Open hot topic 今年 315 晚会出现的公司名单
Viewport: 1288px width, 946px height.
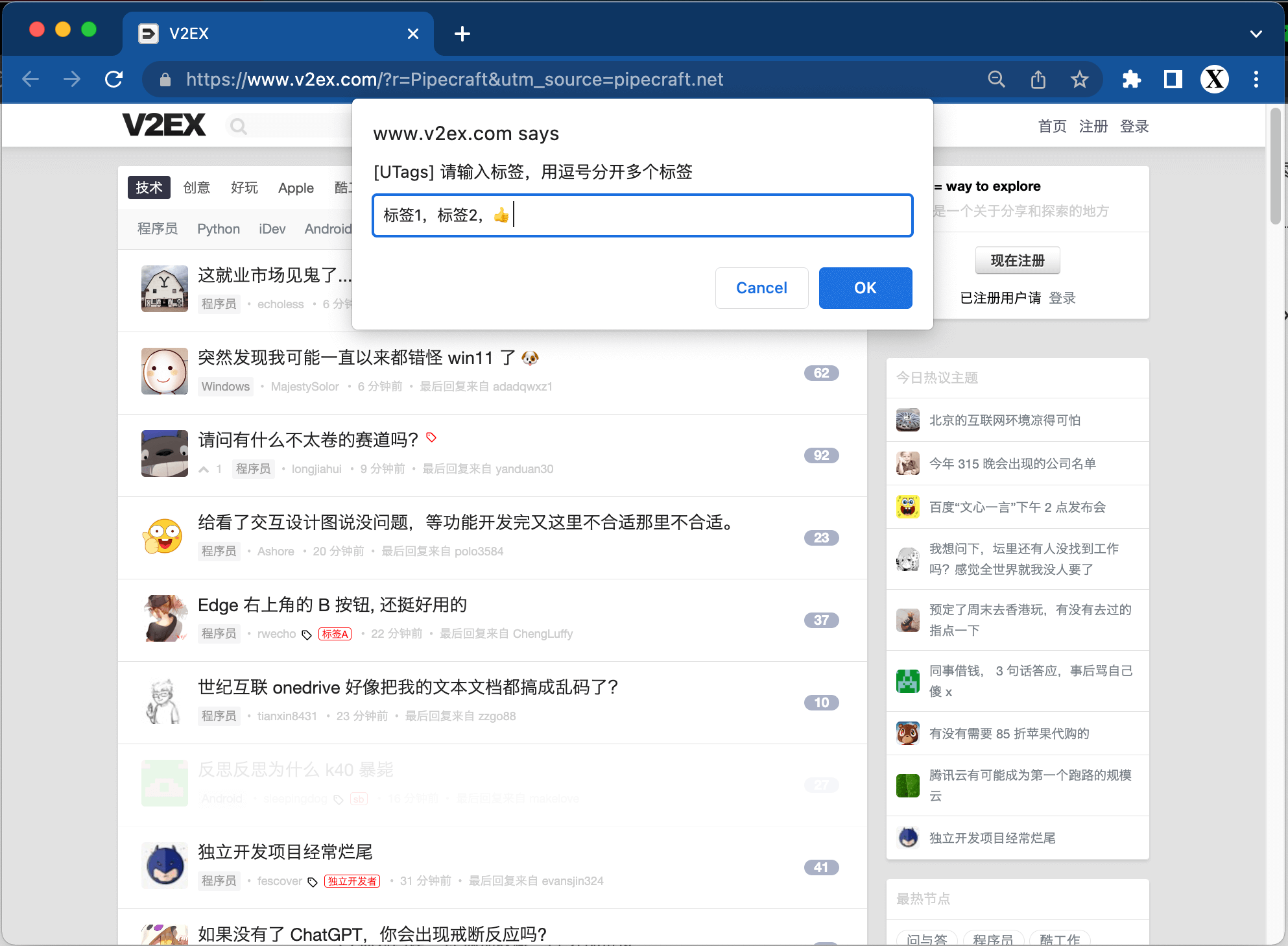1012,464
